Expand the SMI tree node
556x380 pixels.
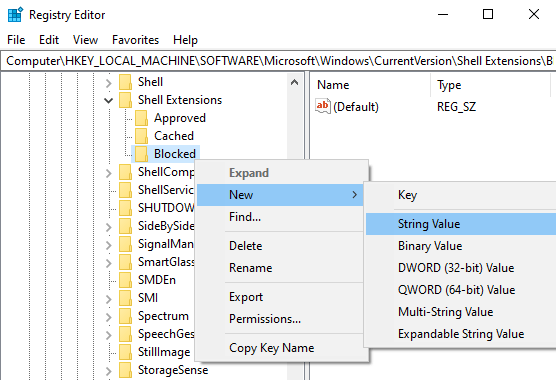[x=109, y=299]
